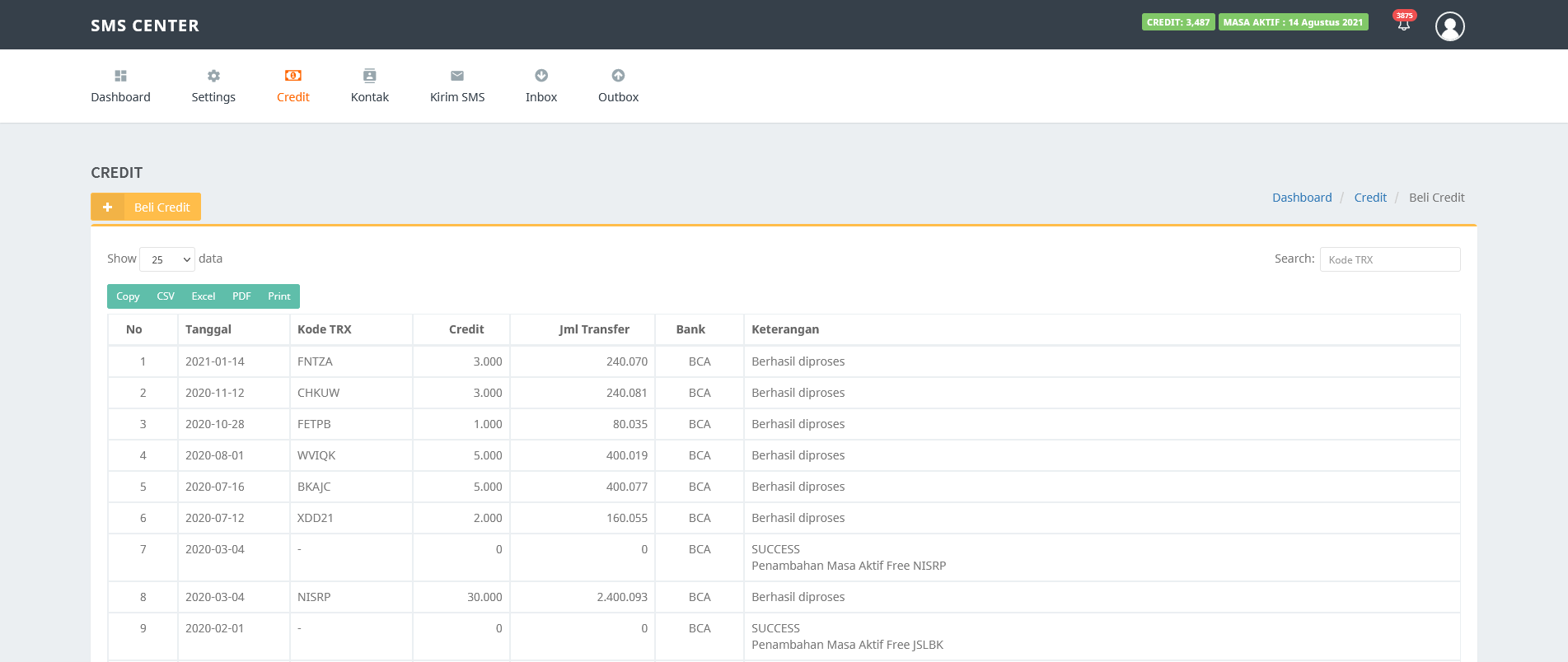Open the Dashboard grid icon
Viewport: 1568px width, 662px height.
pyautogui.click(x=120, y=76)
